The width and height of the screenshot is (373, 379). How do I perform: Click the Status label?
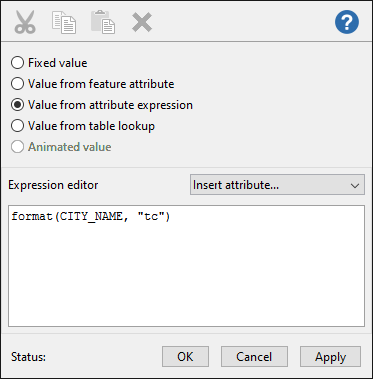[28, 357]
